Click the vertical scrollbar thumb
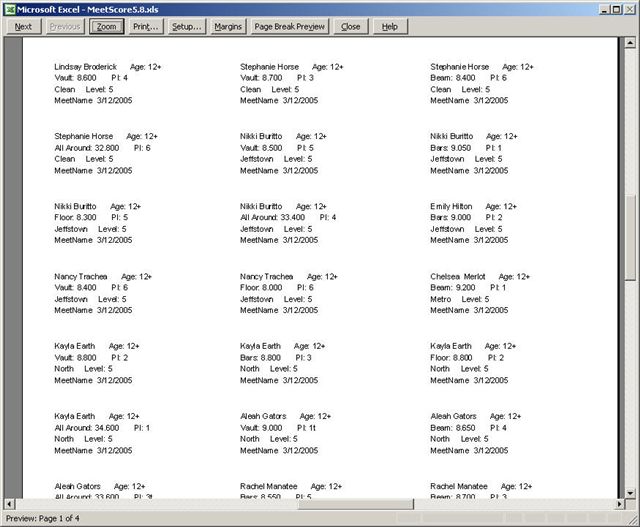The image size is (640, 527). 630,238
